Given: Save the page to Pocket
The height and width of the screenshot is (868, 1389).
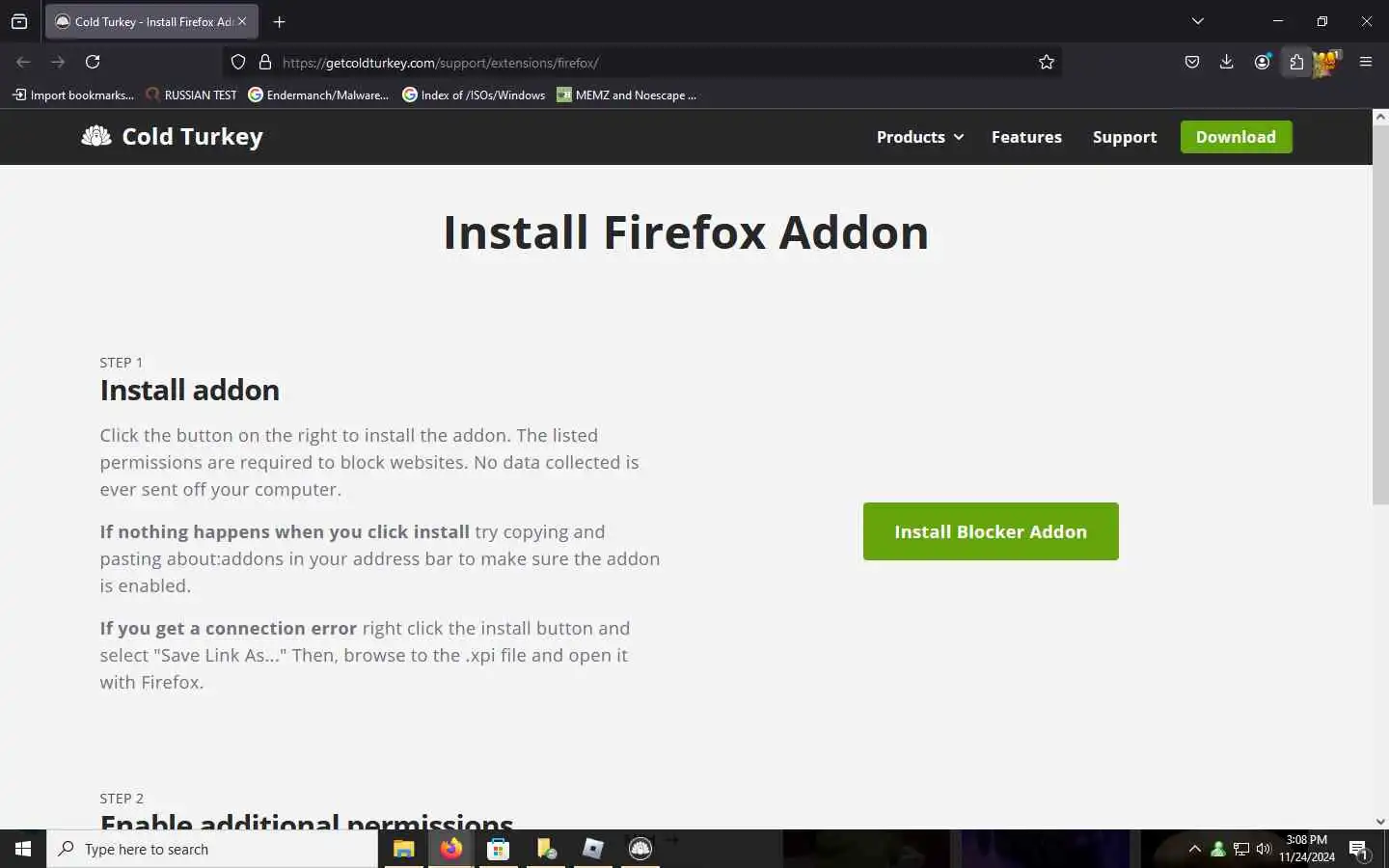Looking at the screenshot, I should 1192,62.
